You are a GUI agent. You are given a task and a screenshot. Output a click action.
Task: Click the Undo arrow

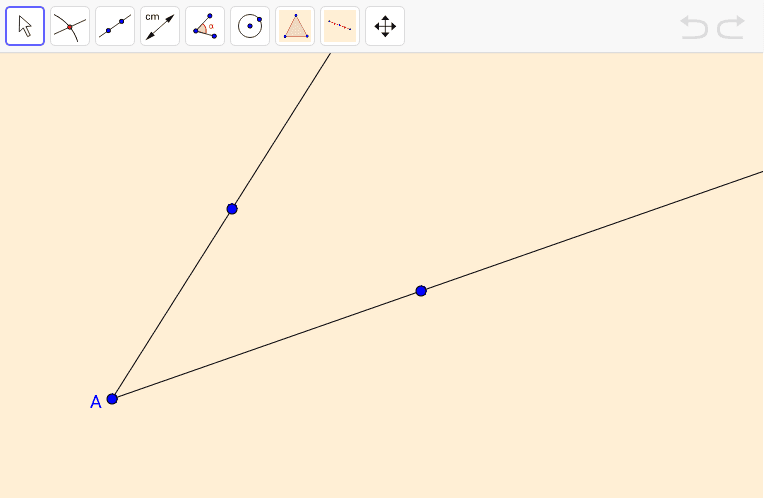coord(694,27)
